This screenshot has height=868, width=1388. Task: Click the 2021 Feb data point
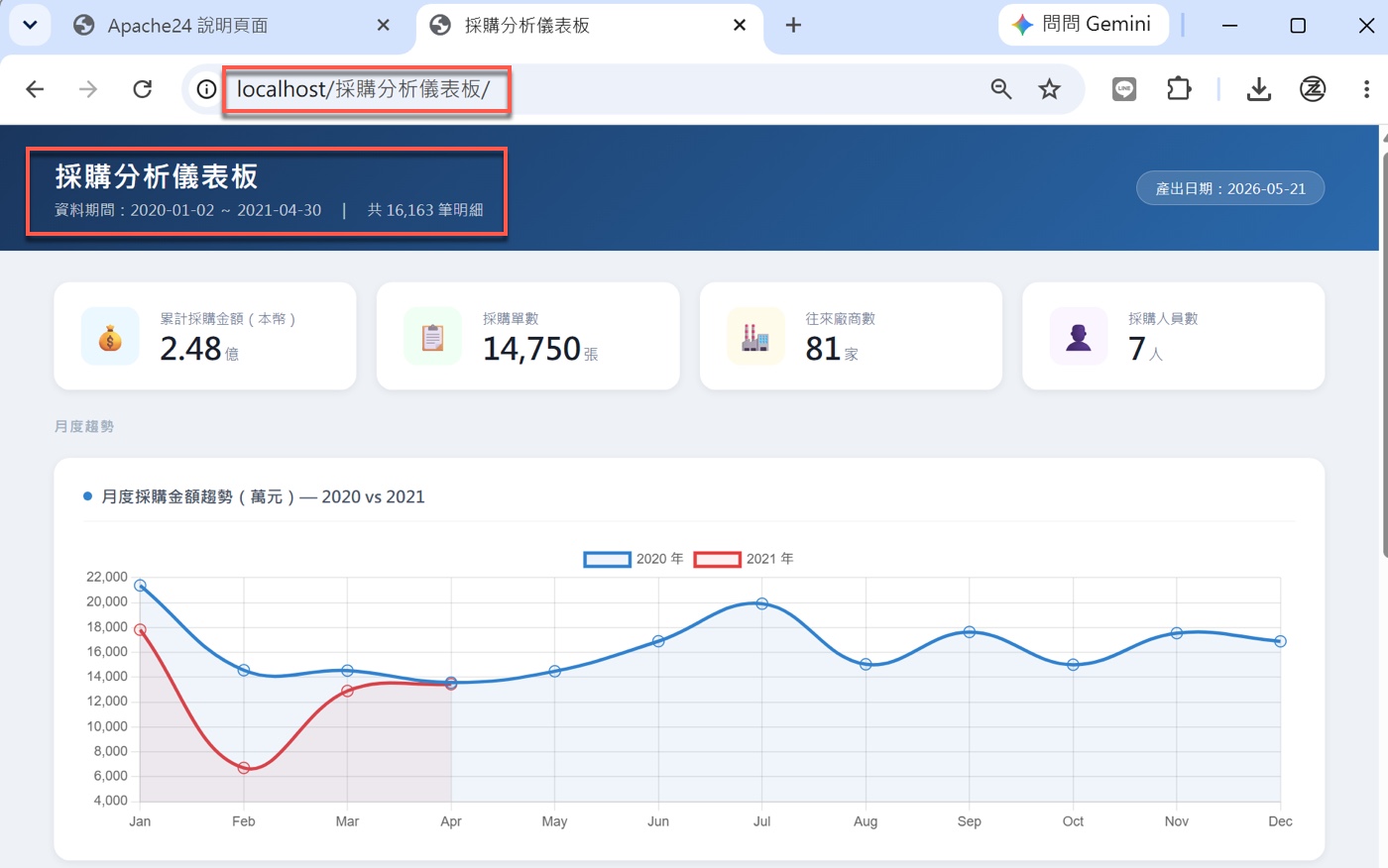(x=244, y=768)
